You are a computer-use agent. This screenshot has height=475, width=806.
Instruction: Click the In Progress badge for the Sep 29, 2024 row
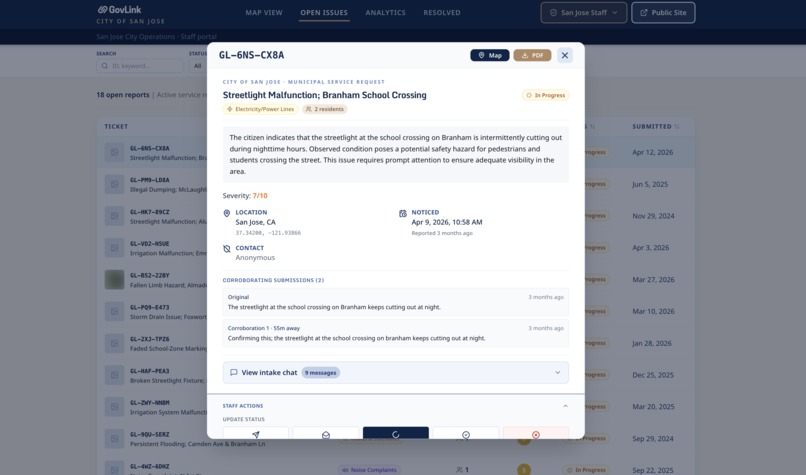coord(585,439)
